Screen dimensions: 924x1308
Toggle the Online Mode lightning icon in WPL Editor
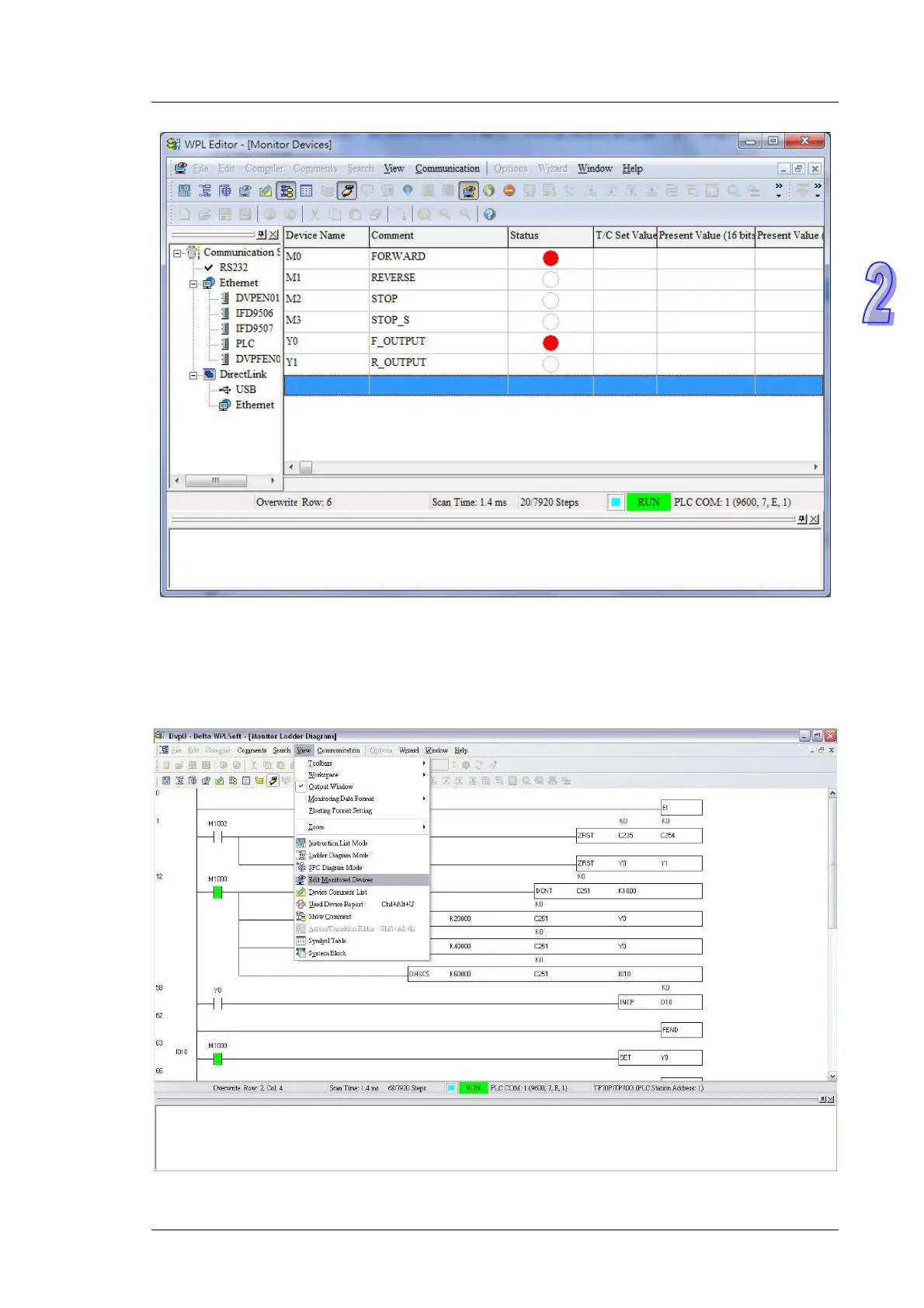tap(347, 190)
